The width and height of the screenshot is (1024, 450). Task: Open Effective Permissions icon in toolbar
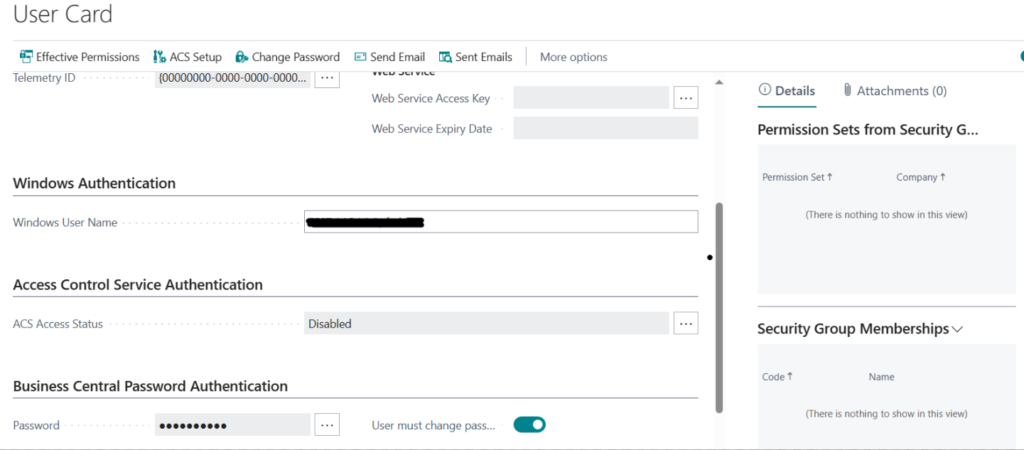click(x=26, y=57)
